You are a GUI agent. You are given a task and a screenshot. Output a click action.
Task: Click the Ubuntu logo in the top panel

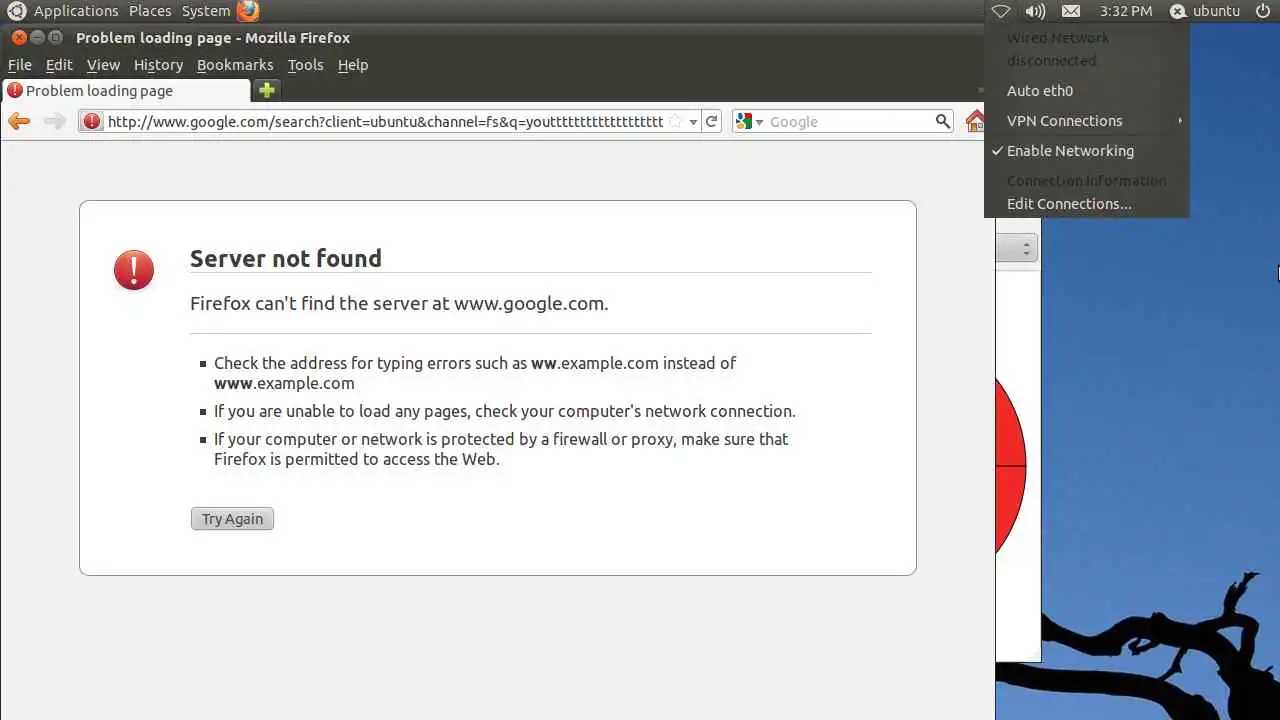[17, 11]
